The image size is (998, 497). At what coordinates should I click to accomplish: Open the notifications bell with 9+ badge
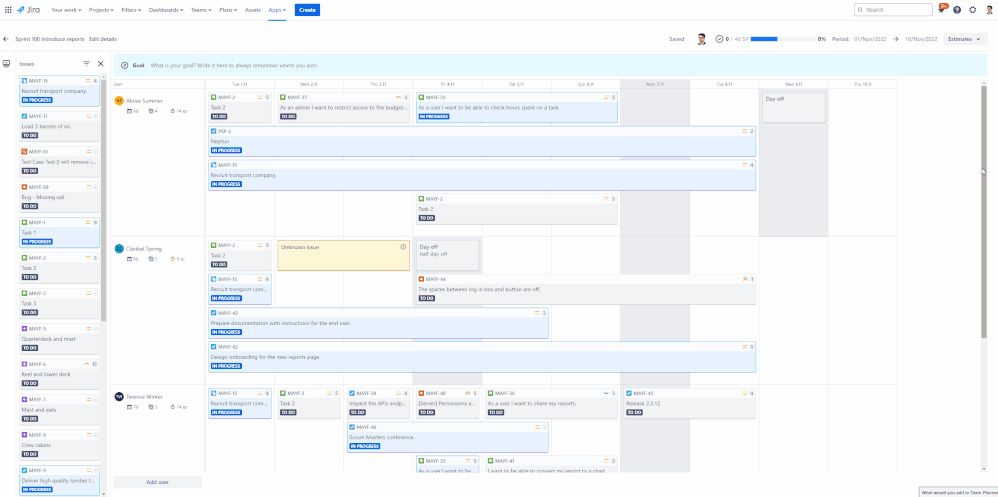(x=941, y=10)
